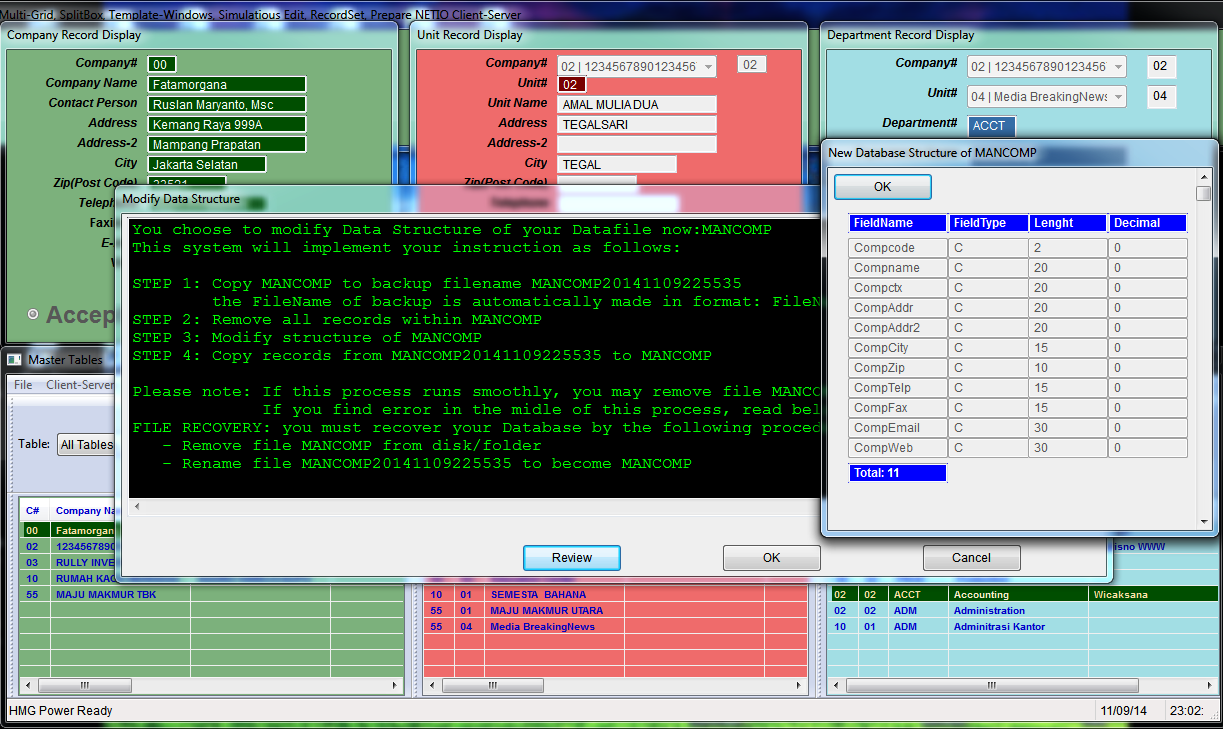Click Address field Kemang Raya 999A

[227, 125]
